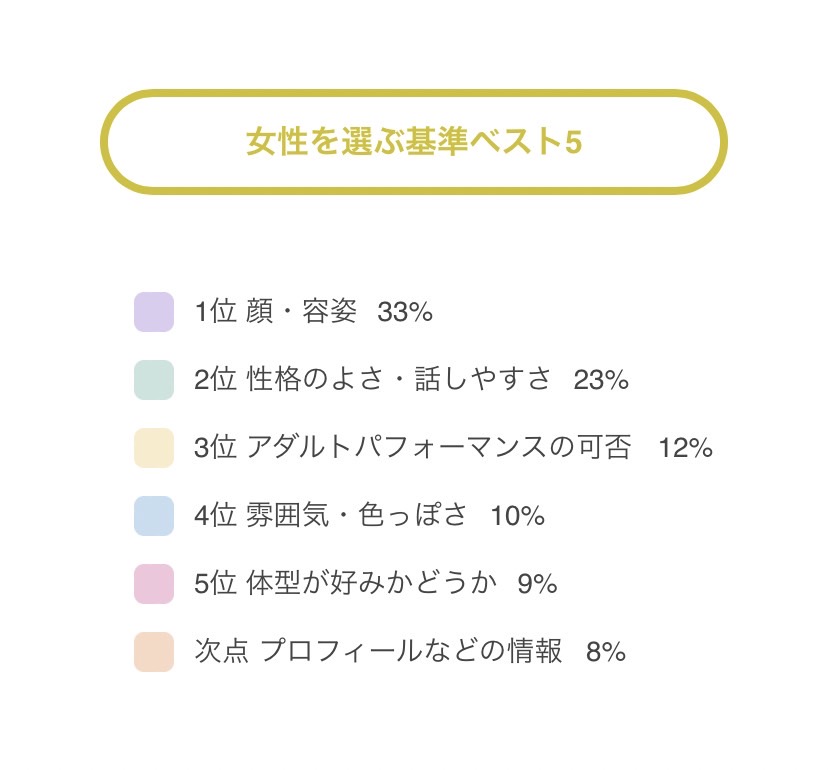Image resolution: width=828 pixels, height=770 pixels.
Task: Select the 12% percentage value
Action: (685, 449)
